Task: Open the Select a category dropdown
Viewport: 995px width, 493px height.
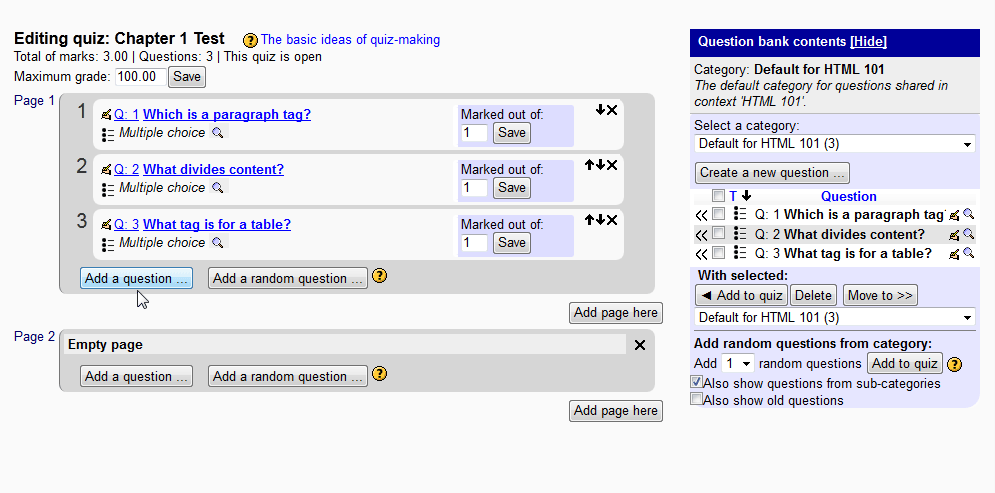Action: 834,144
